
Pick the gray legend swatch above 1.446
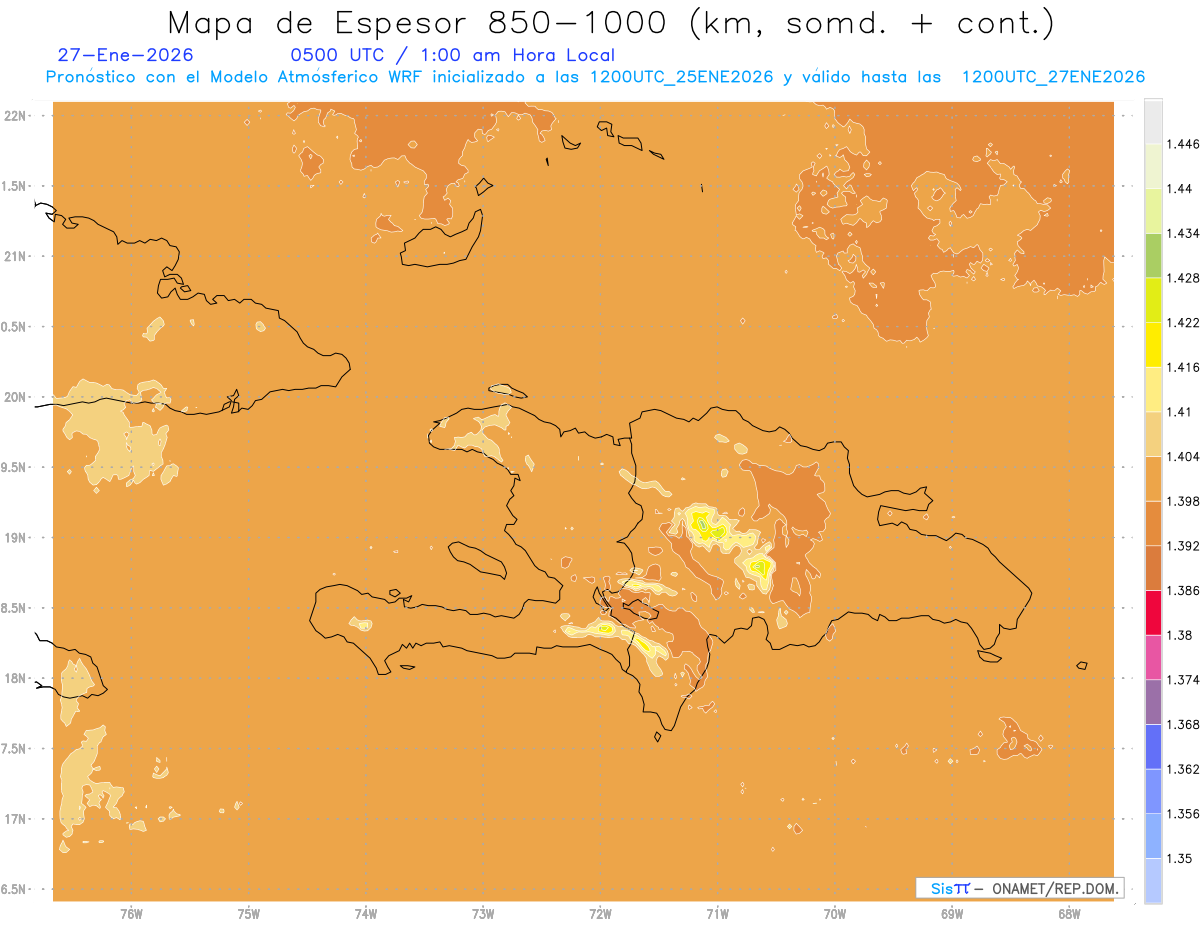tap(1153, 120)
